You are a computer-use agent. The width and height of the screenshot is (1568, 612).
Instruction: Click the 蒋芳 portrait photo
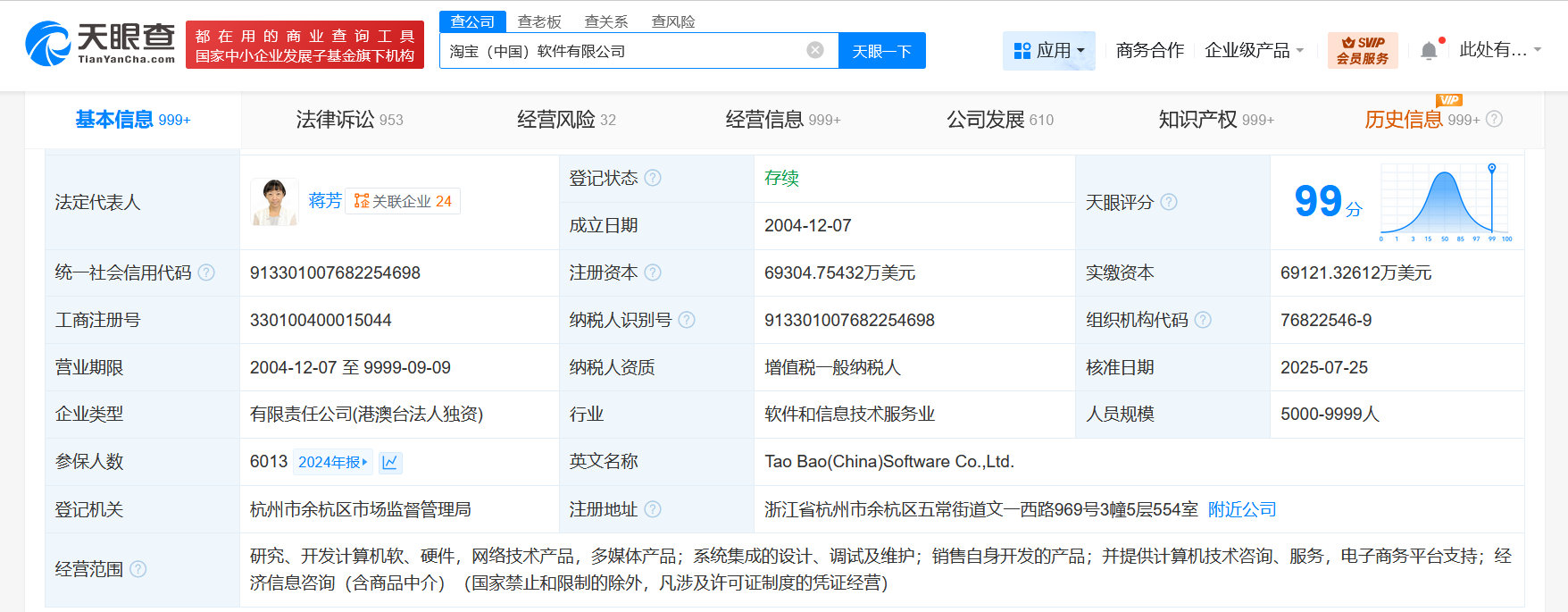click(x=275, y=202)
